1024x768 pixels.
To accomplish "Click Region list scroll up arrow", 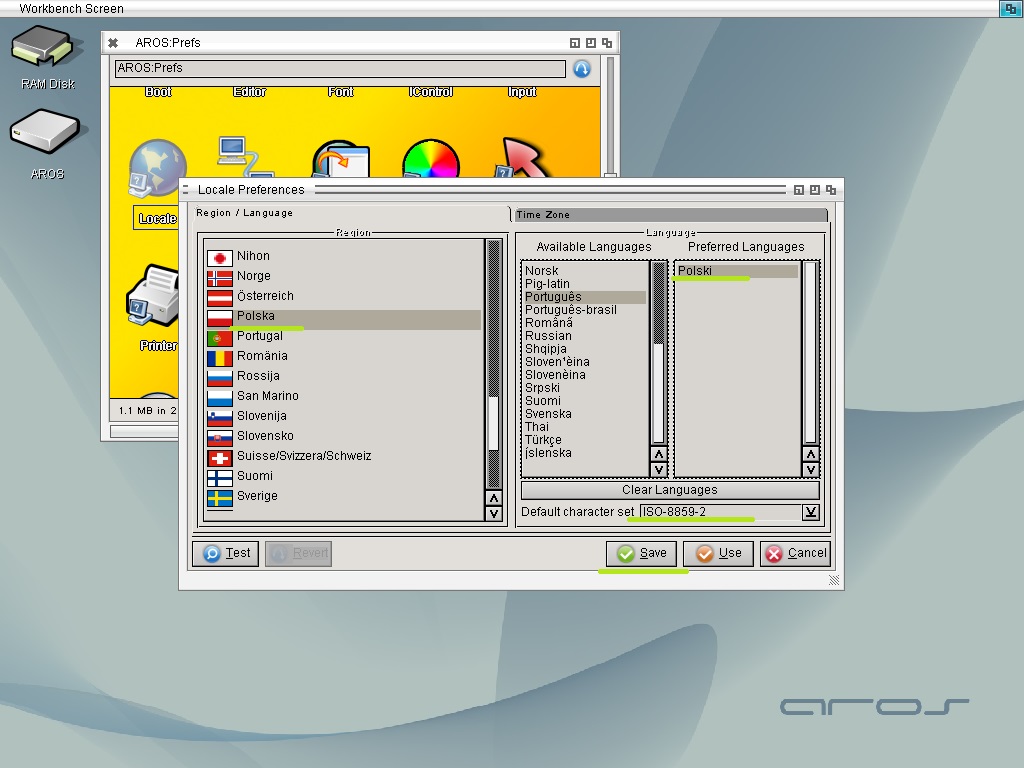I will (x=494, y=498).
